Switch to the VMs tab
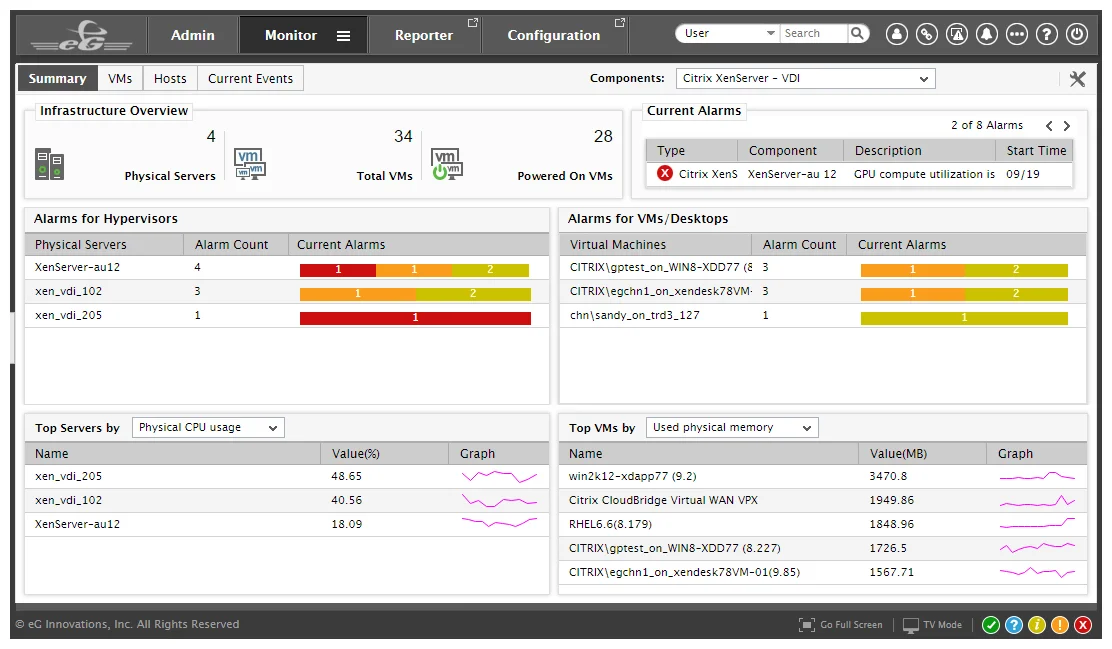Image resolution: width=1112 pixels, height=649 pixels. [x=120, y=79]
